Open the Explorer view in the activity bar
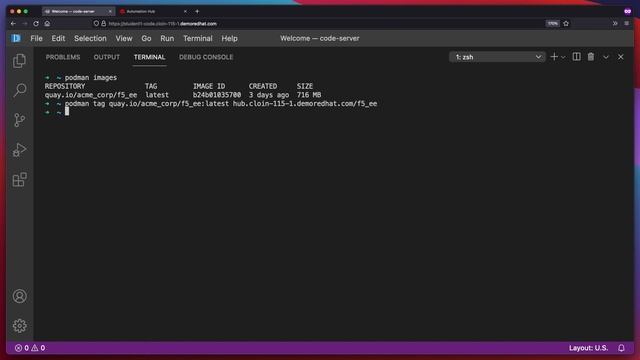Image resolution: width=640 pixels, height=360 pixels. [19, 61]
